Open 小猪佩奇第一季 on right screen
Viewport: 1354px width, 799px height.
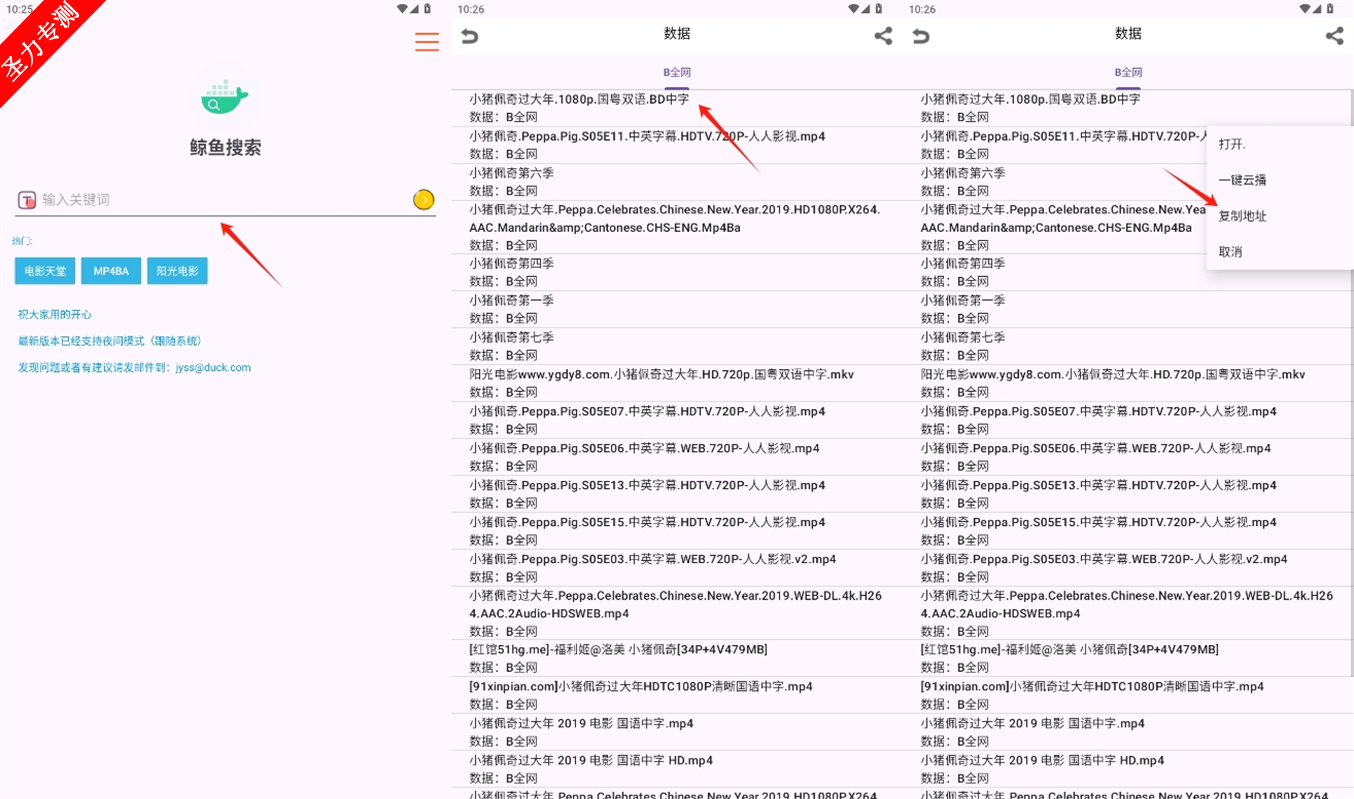pyautogui.click(x=1128, y=309)
